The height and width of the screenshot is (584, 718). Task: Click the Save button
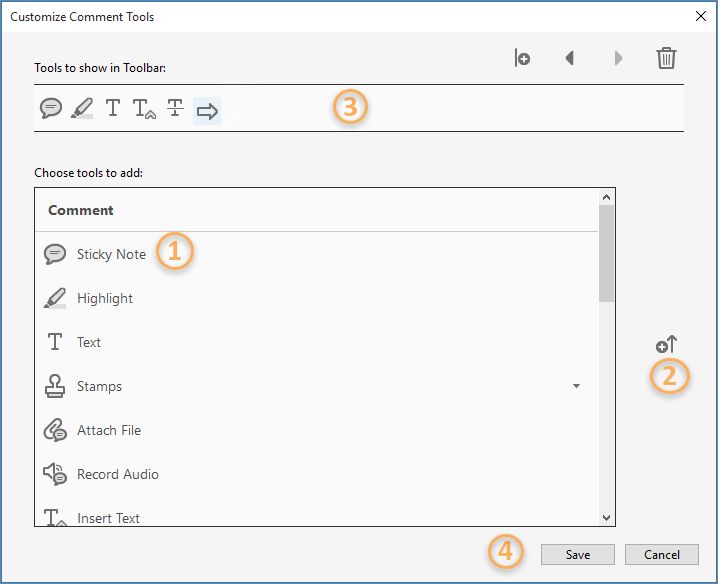coord(577,554)
